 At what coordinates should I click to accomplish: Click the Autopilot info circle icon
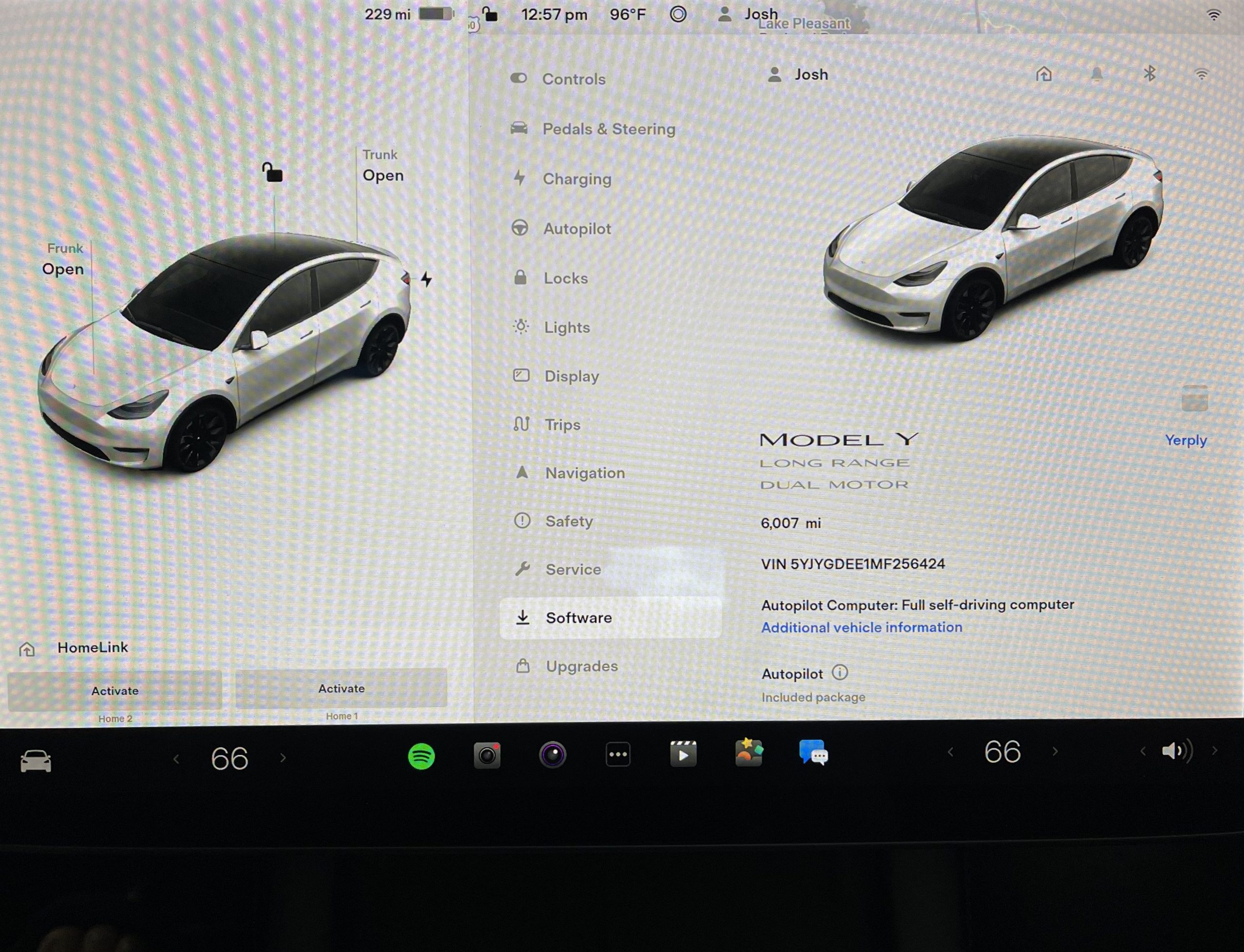[x=840, y=673]
